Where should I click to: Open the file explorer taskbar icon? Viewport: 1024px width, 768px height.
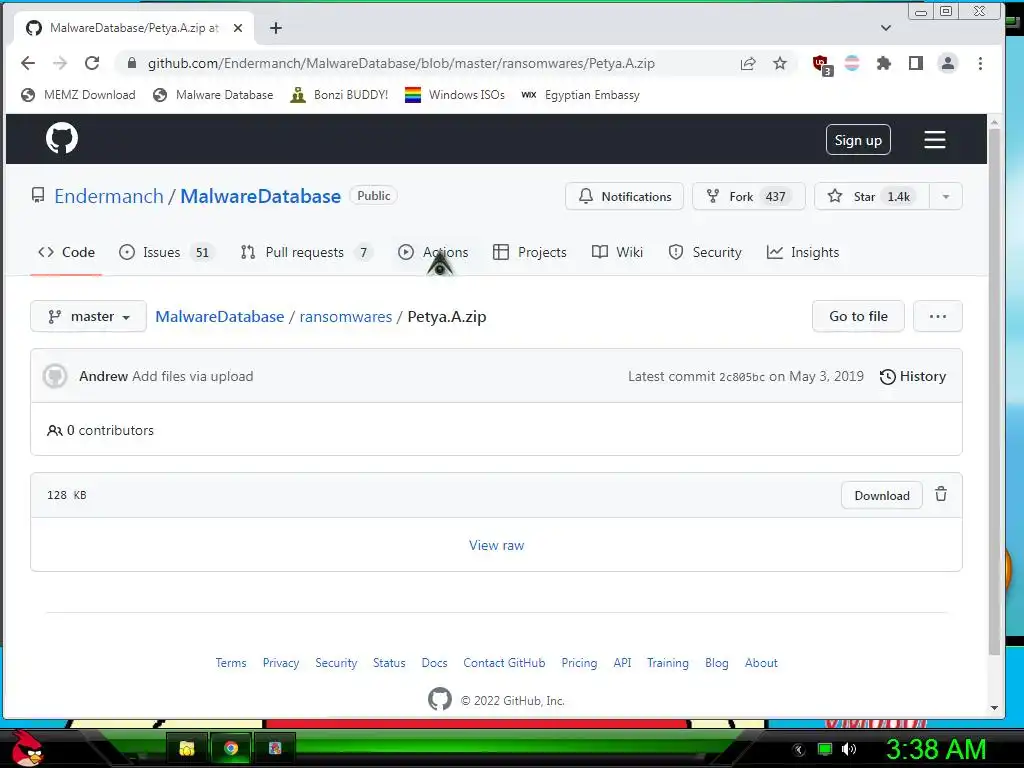(187, 748)
